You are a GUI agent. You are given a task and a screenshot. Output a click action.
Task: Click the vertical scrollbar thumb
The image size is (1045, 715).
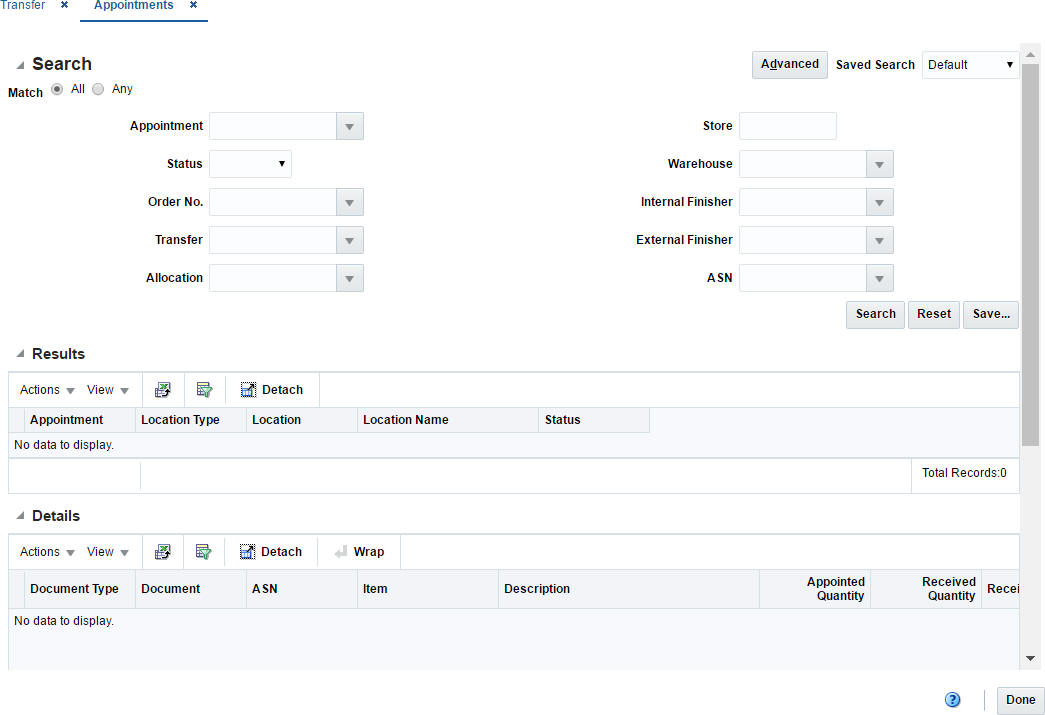coord(1030,255)
